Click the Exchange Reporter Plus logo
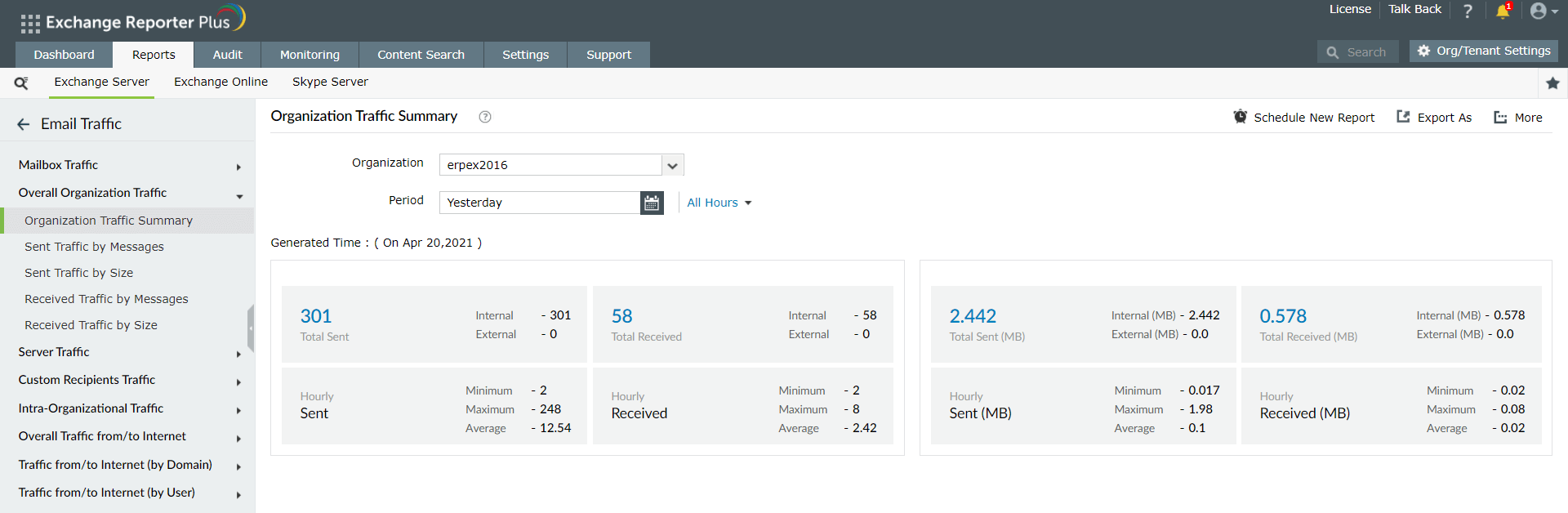 tap(145, 20)
